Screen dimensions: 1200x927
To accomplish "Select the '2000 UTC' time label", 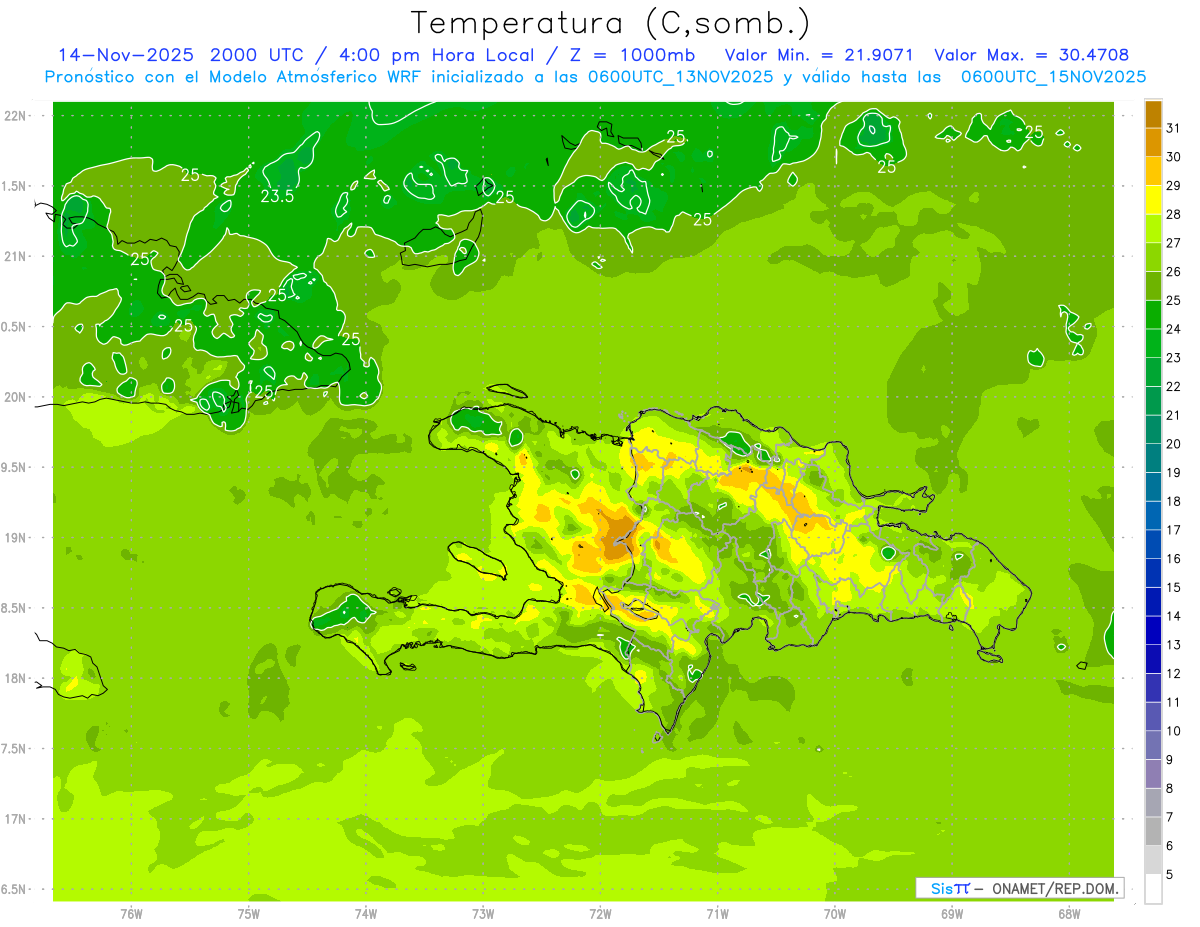I will click(x=258, y=55).
